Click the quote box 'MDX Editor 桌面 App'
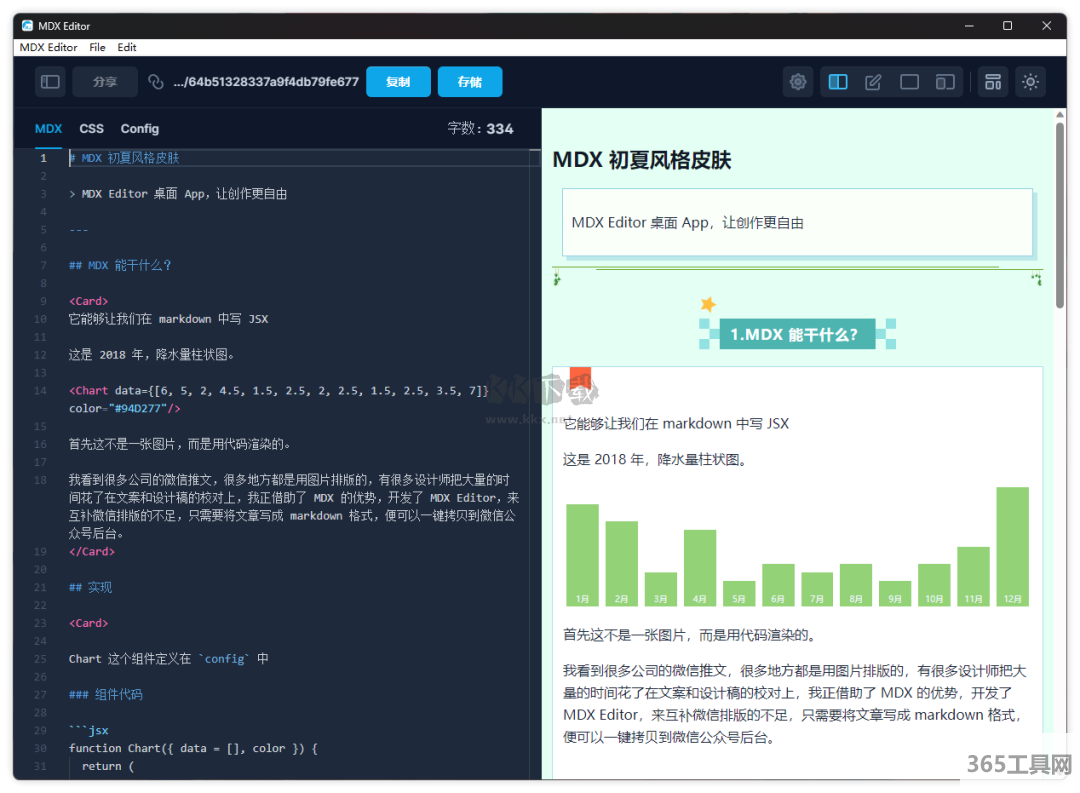The width and height of the screenshot is (1080, 793). (x=797, y=223)
